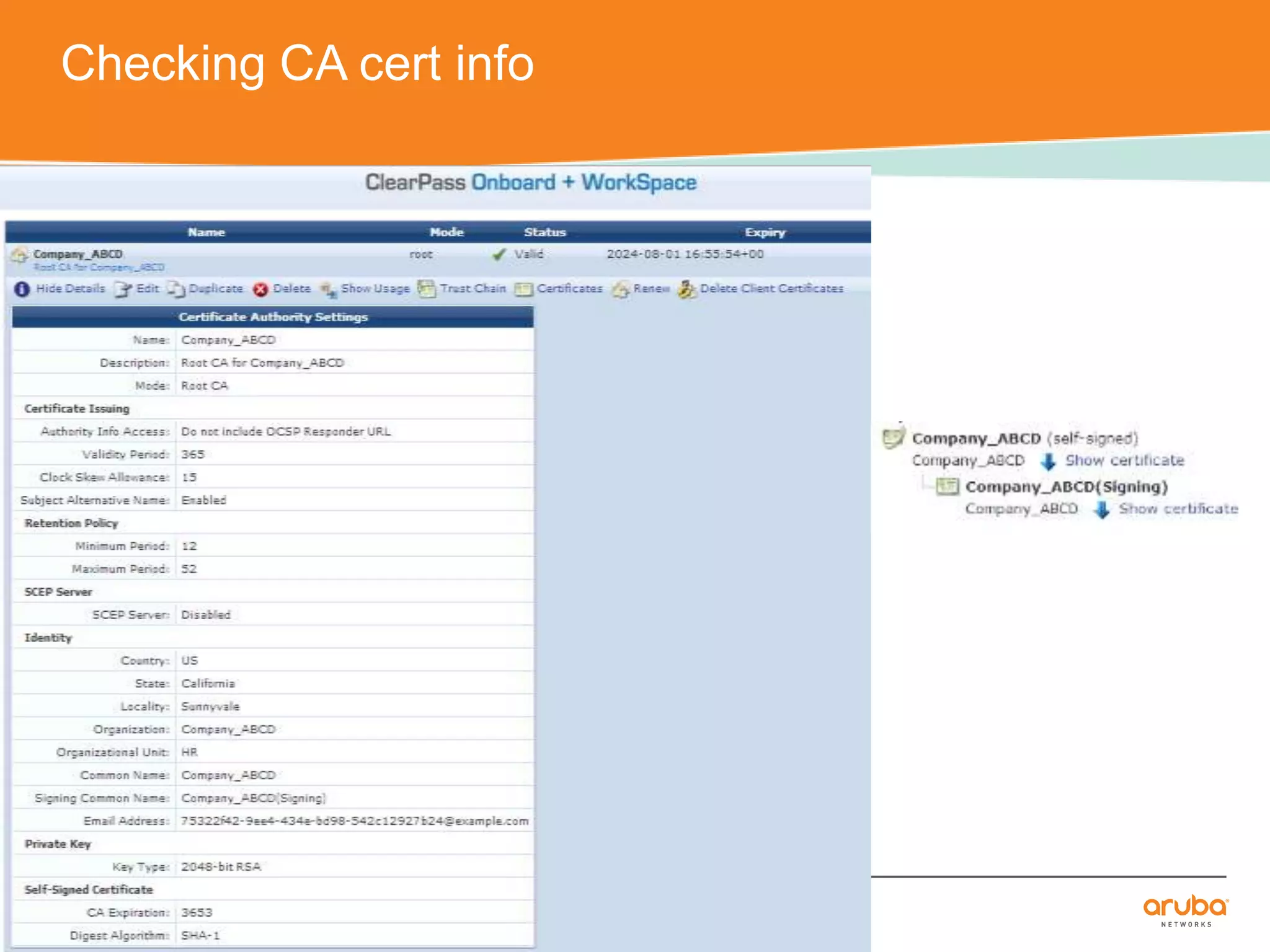Click Locality value Sunnyvale
This screenshot has width=1270, height=952.
(x=210, y=707)
